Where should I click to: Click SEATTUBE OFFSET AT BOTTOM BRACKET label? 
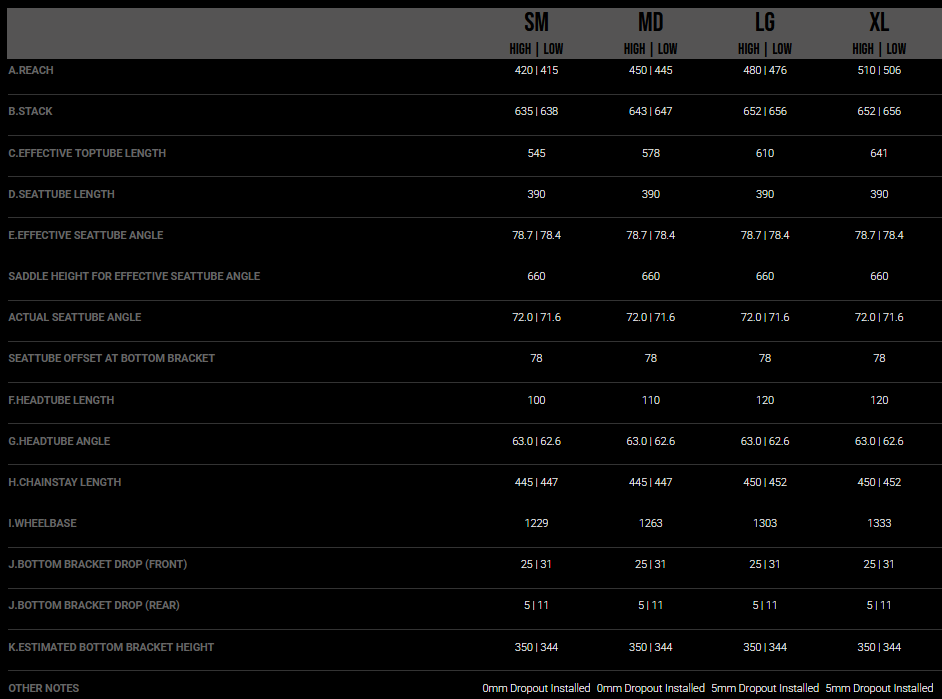(111, 358)
